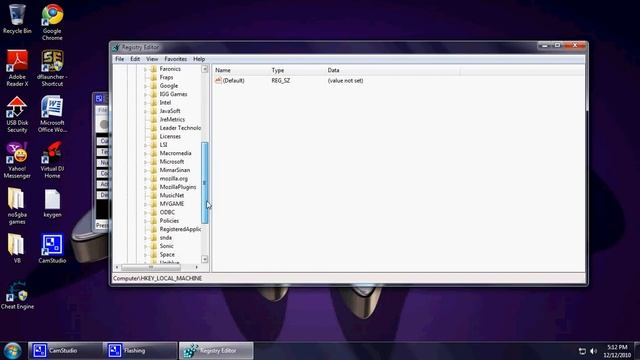Expand the ODBC key
Screen dimensions: 640x360
pos(146,212)
